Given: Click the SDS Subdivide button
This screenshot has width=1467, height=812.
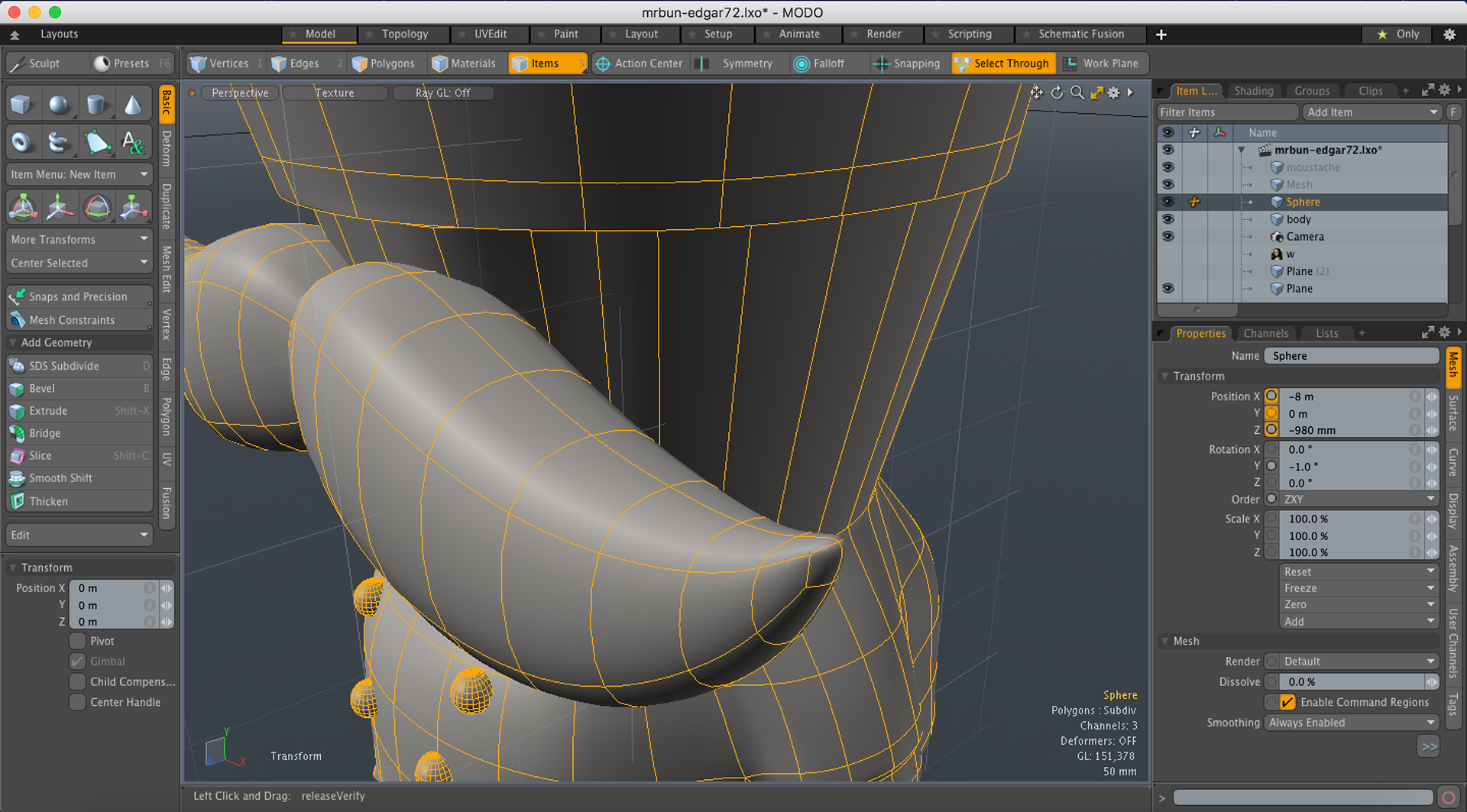Looking at the screenshot, I should pyautogui.click(x=79, y=366).
